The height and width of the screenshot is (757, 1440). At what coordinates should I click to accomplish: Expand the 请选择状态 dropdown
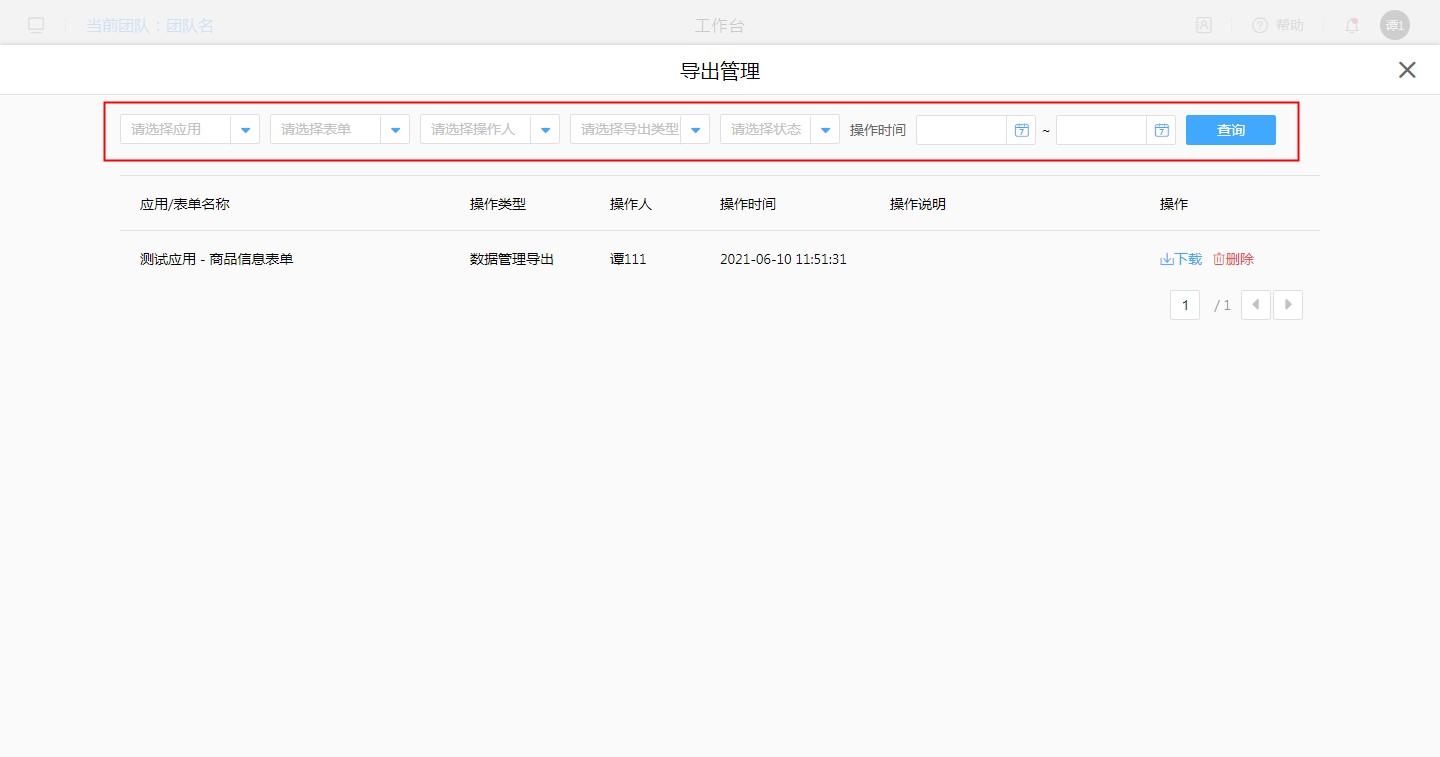pyautogui.click(x=825, y=130)
